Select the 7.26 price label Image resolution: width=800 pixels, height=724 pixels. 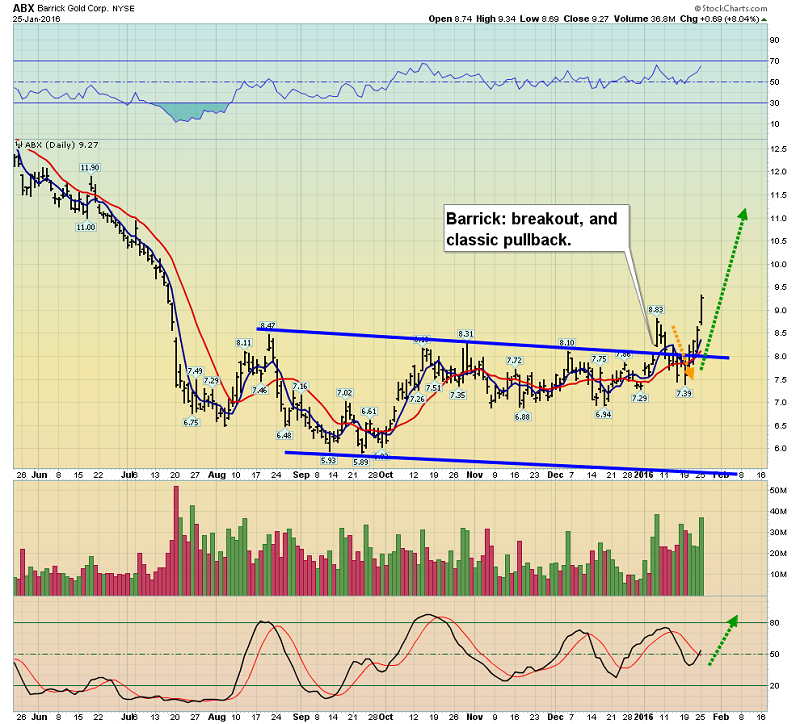point(417,399)
